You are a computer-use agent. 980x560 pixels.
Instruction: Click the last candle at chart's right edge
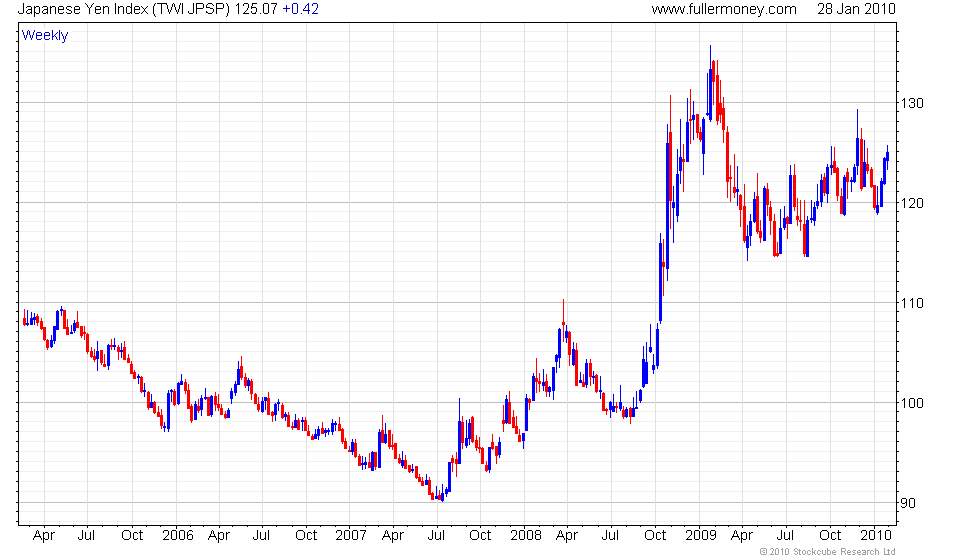[888, 157]
